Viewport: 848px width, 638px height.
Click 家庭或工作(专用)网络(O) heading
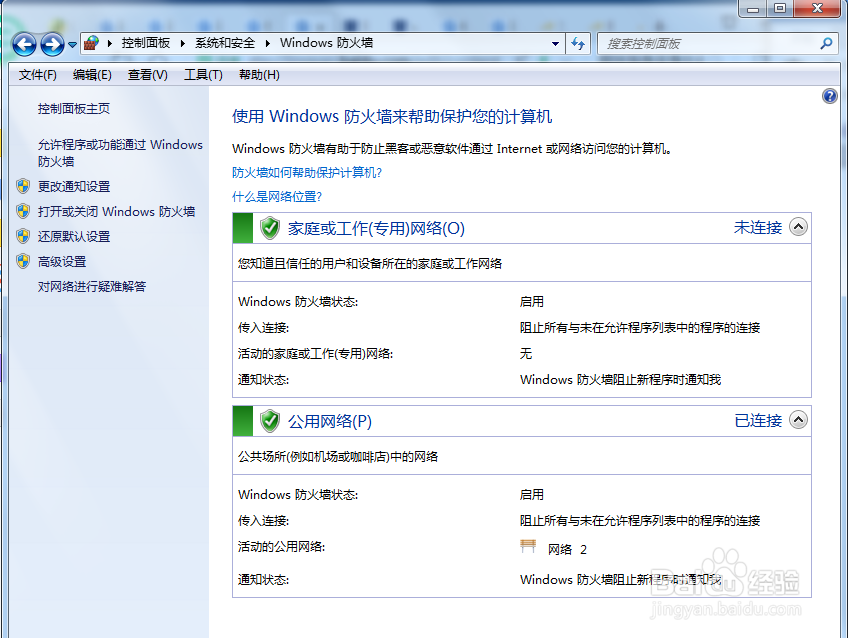[x=376, y=228]
